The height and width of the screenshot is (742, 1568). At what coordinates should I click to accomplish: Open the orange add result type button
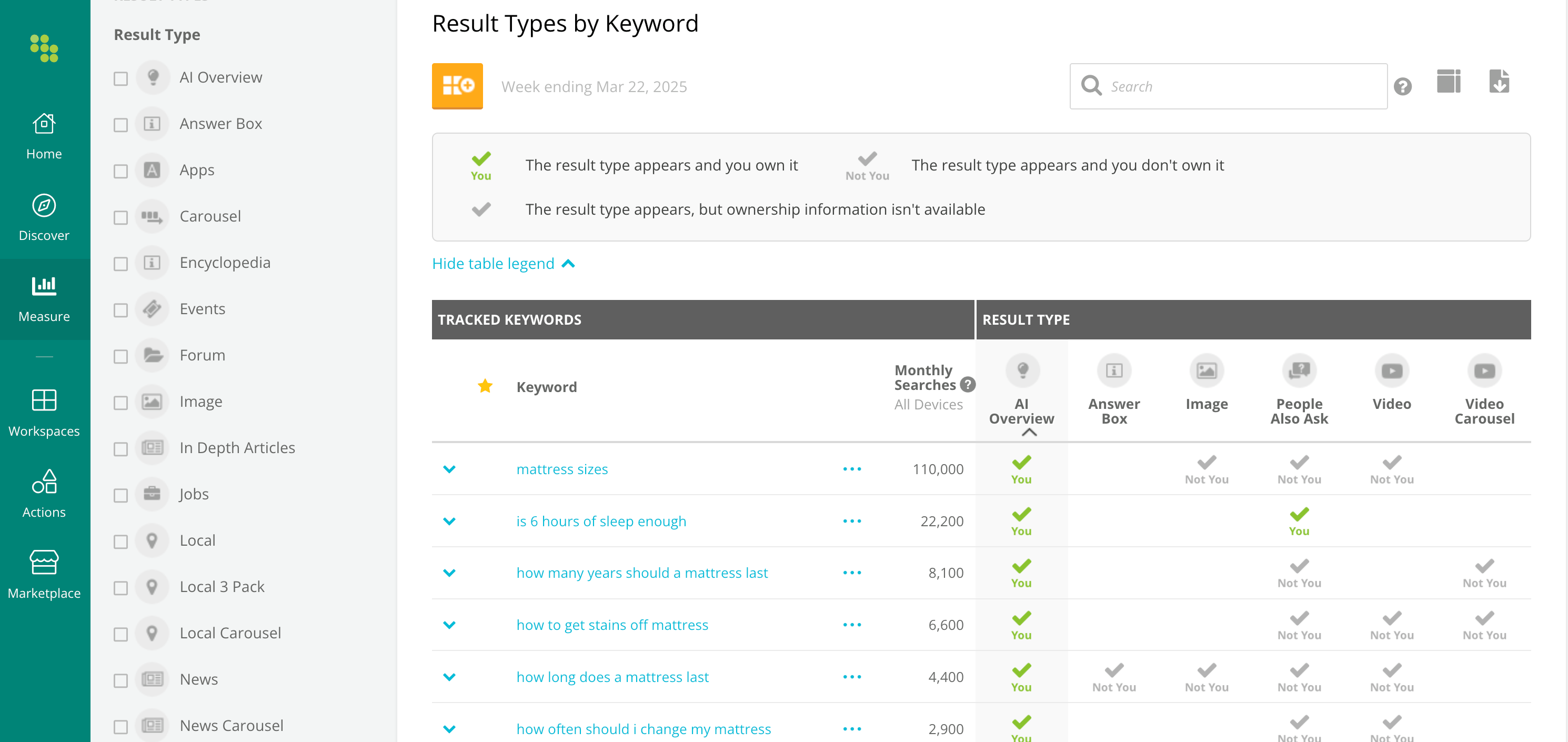[457, 86]
